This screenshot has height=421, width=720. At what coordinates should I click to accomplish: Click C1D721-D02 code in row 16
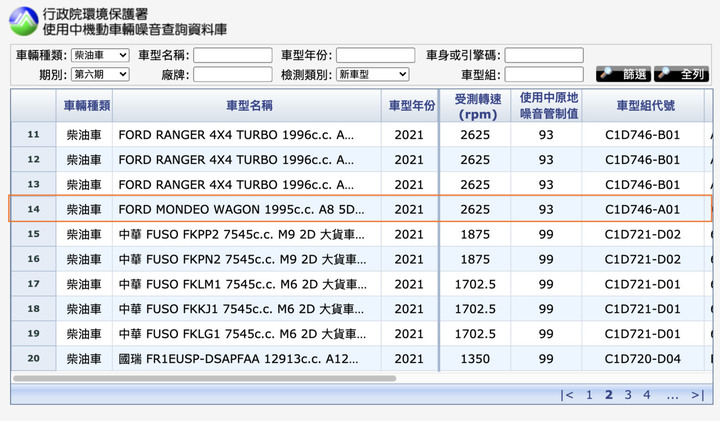point(642,259)
